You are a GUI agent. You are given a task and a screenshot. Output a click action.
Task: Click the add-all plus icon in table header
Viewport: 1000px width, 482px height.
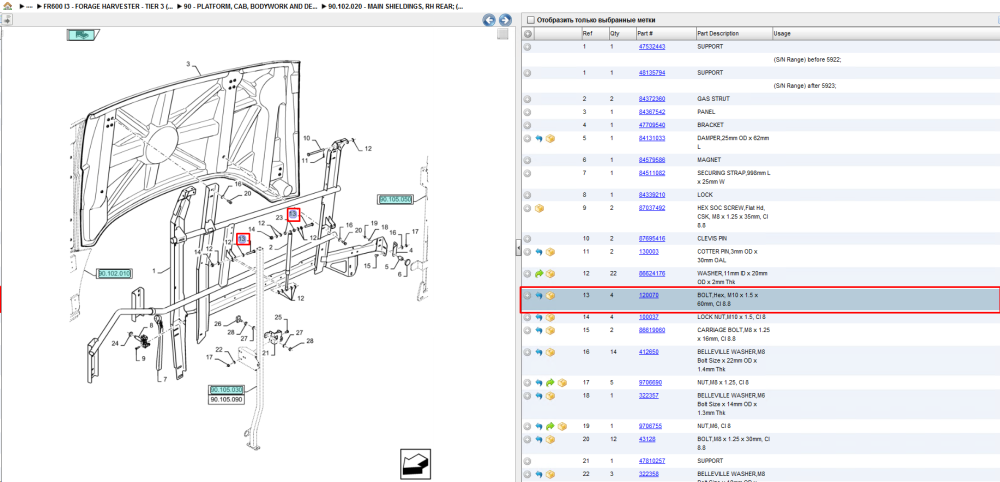click(x=528, y=34)
